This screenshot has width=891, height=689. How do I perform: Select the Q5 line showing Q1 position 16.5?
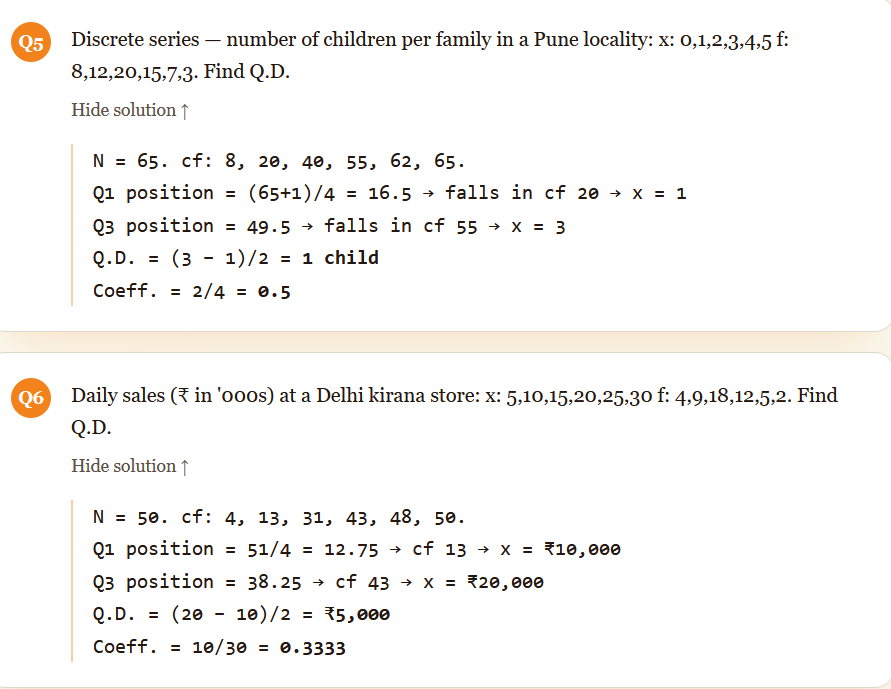click(x=389, y=193)
